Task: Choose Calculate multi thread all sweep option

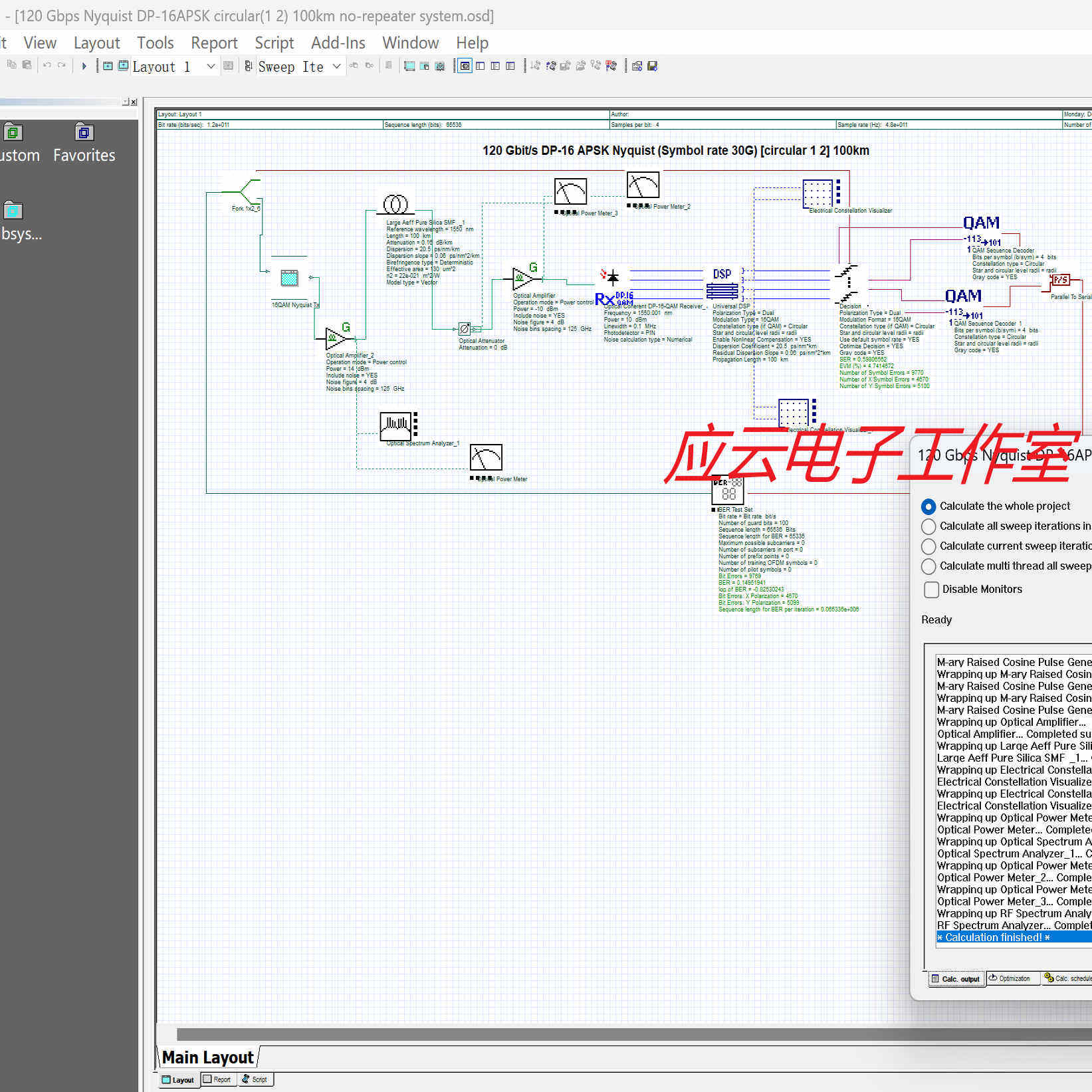Action: coord(928,566)
